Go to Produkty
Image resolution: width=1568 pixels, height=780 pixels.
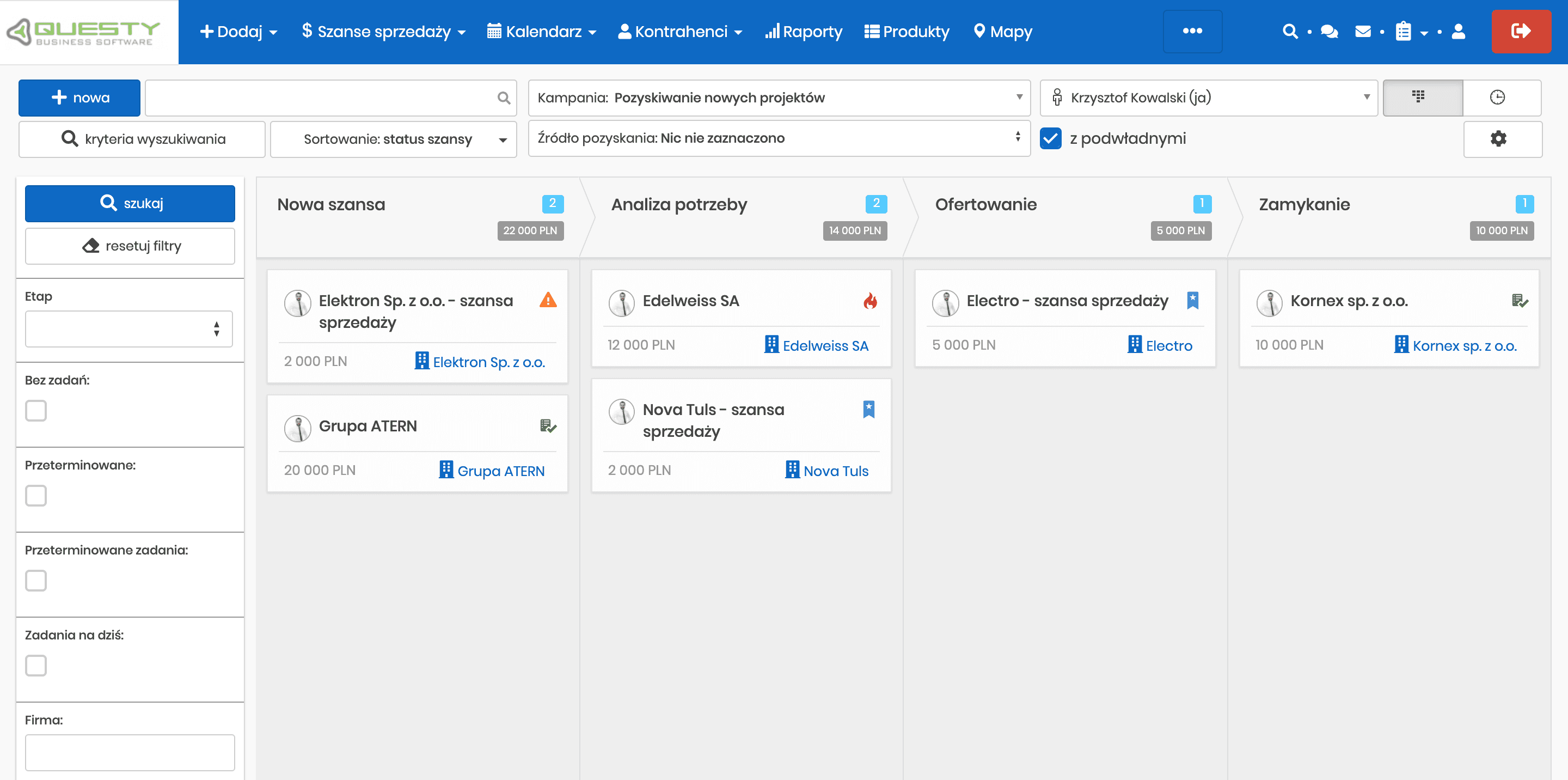click(x=906, y=32)
